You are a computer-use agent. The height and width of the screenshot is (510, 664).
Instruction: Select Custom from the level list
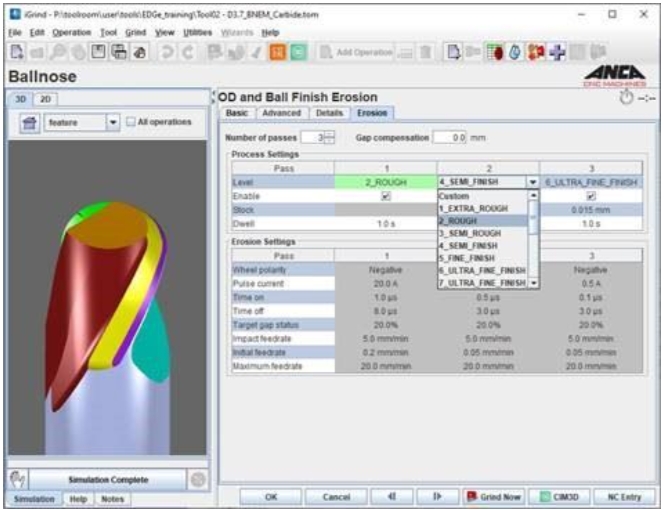pyautogui.click(x=483, y=196)
